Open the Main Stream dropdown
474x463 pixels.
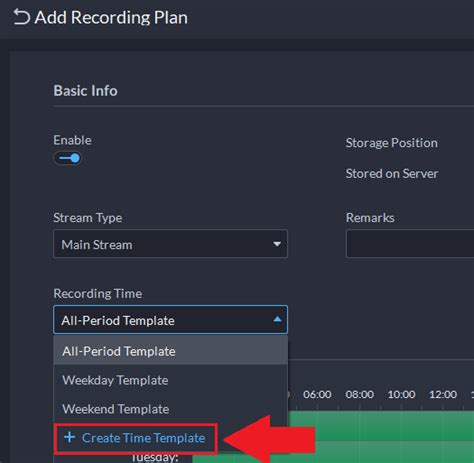point(170,244)
